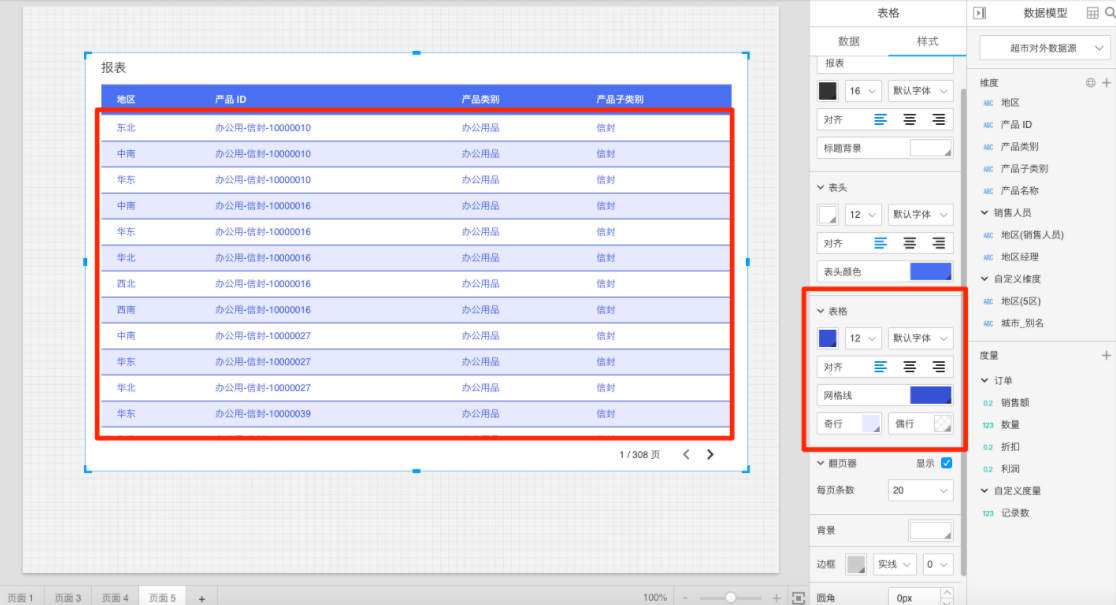The width and height of the screenshot is (1116, 605).
Task: Collapse the 数据模型 panel with the arrow icon
Action: (979, 13)
